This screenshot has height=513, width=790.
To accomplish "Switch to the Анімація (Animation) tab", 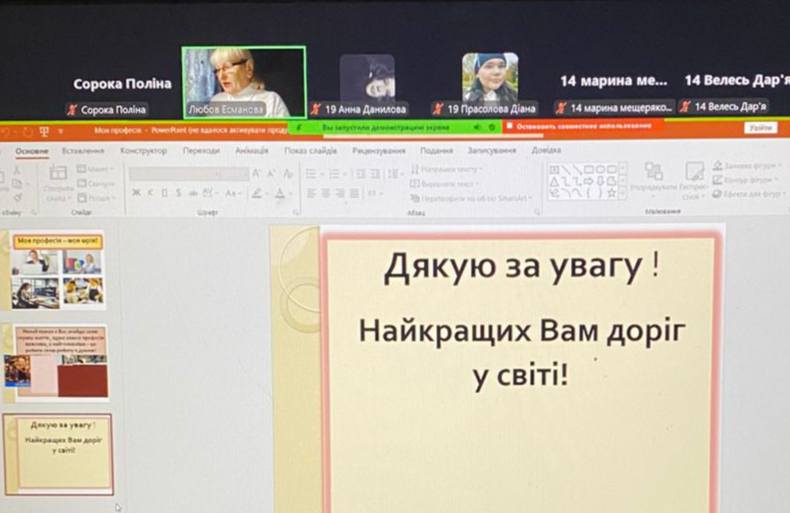I will click(x=251, y=150).
